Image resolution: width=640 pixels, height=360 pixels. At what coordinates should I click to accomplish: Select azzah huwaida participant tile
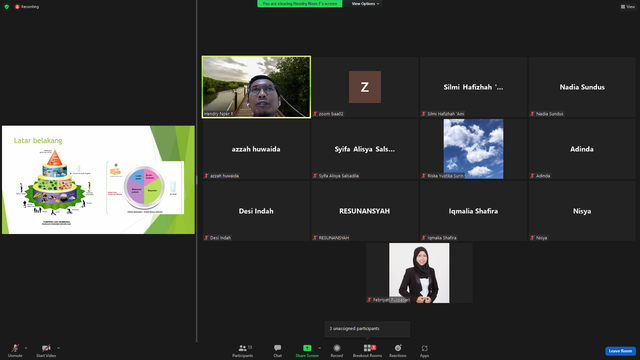[x=256, y=149]
